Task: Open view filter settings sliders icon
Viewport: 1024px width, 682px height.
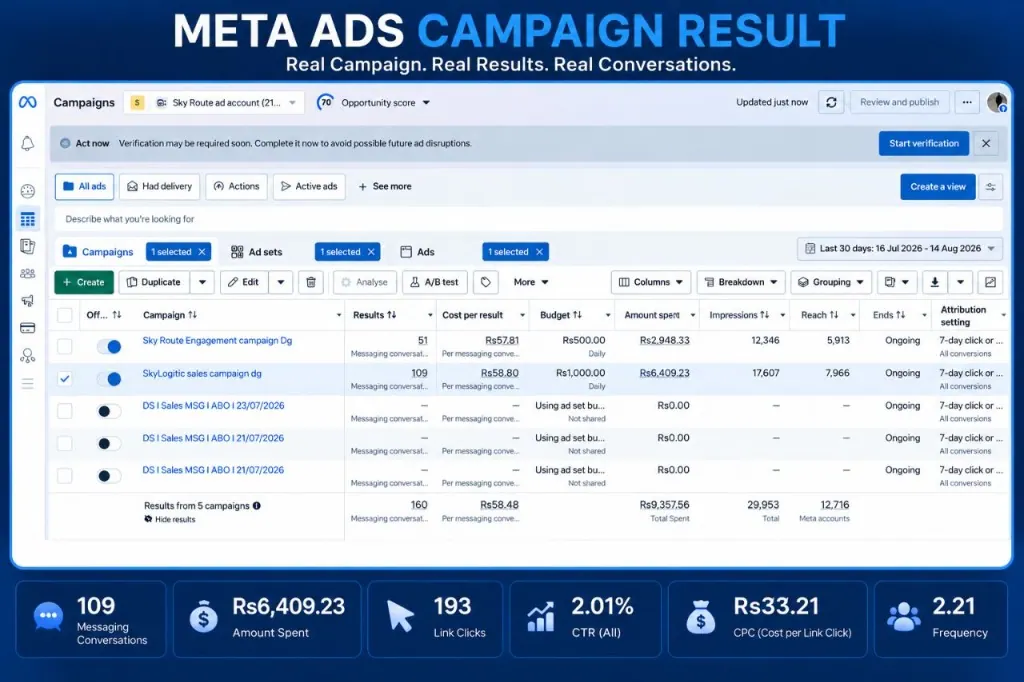Action: coord(991,187)
